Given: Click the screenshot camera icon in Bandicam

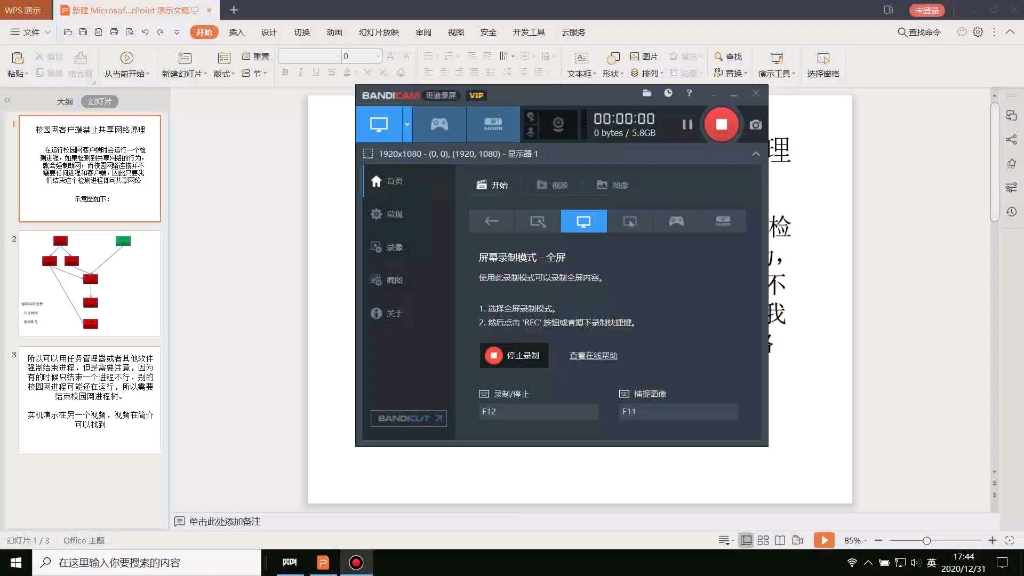Looking at the screenshot, I should 755,124.
